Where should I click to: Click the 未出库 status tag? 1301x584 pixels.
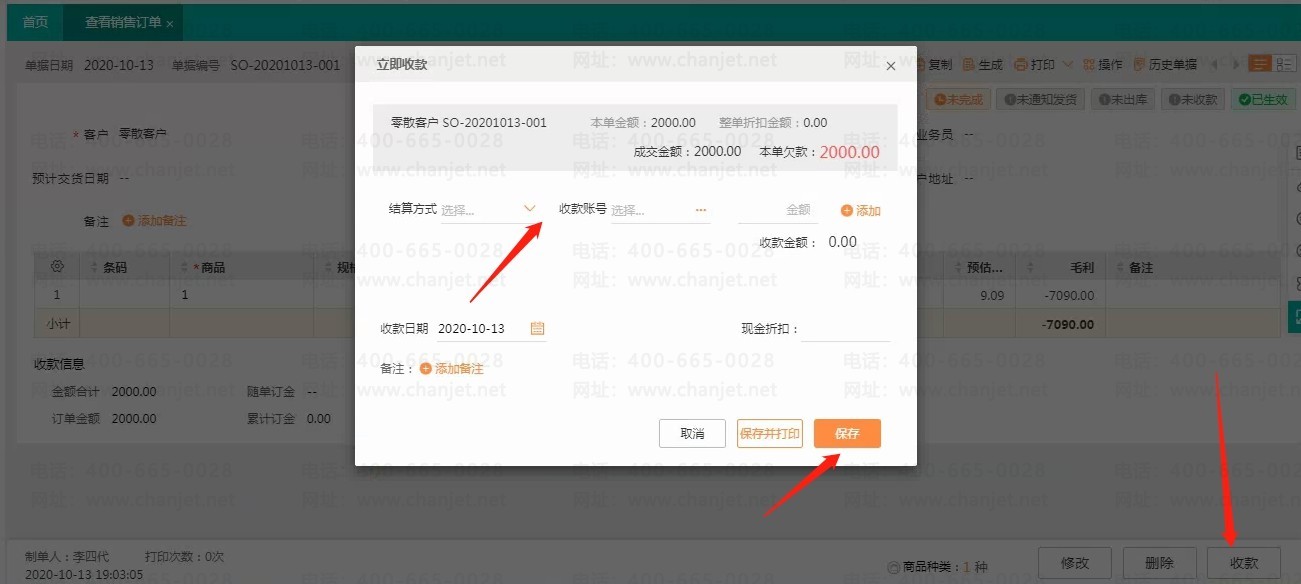[1123, 99]
